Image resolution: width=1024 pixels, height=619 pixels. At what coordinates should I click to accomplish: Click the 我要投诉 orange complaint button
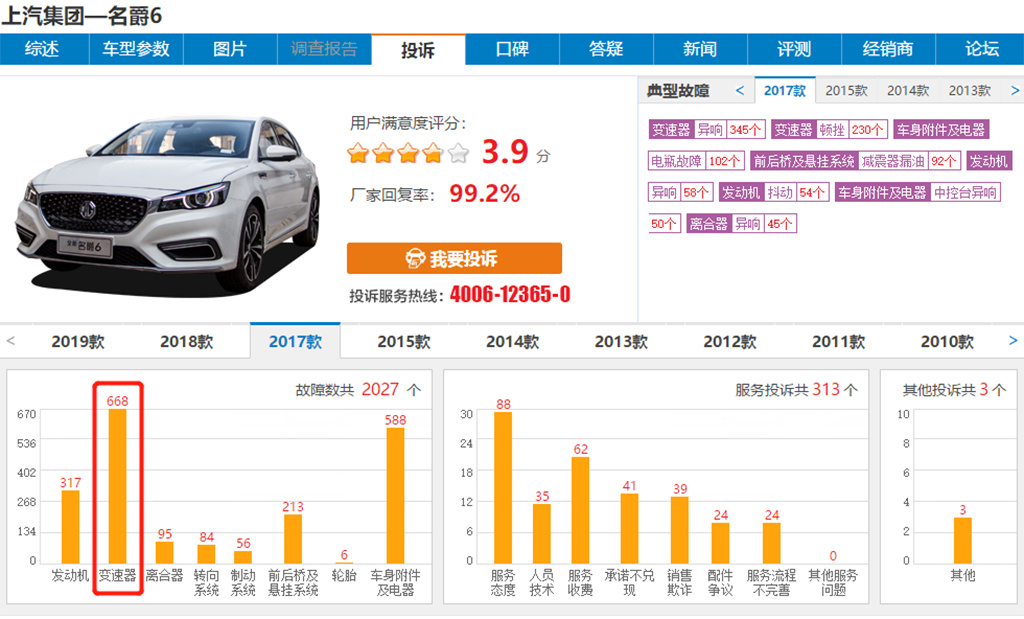coord(454,259)
